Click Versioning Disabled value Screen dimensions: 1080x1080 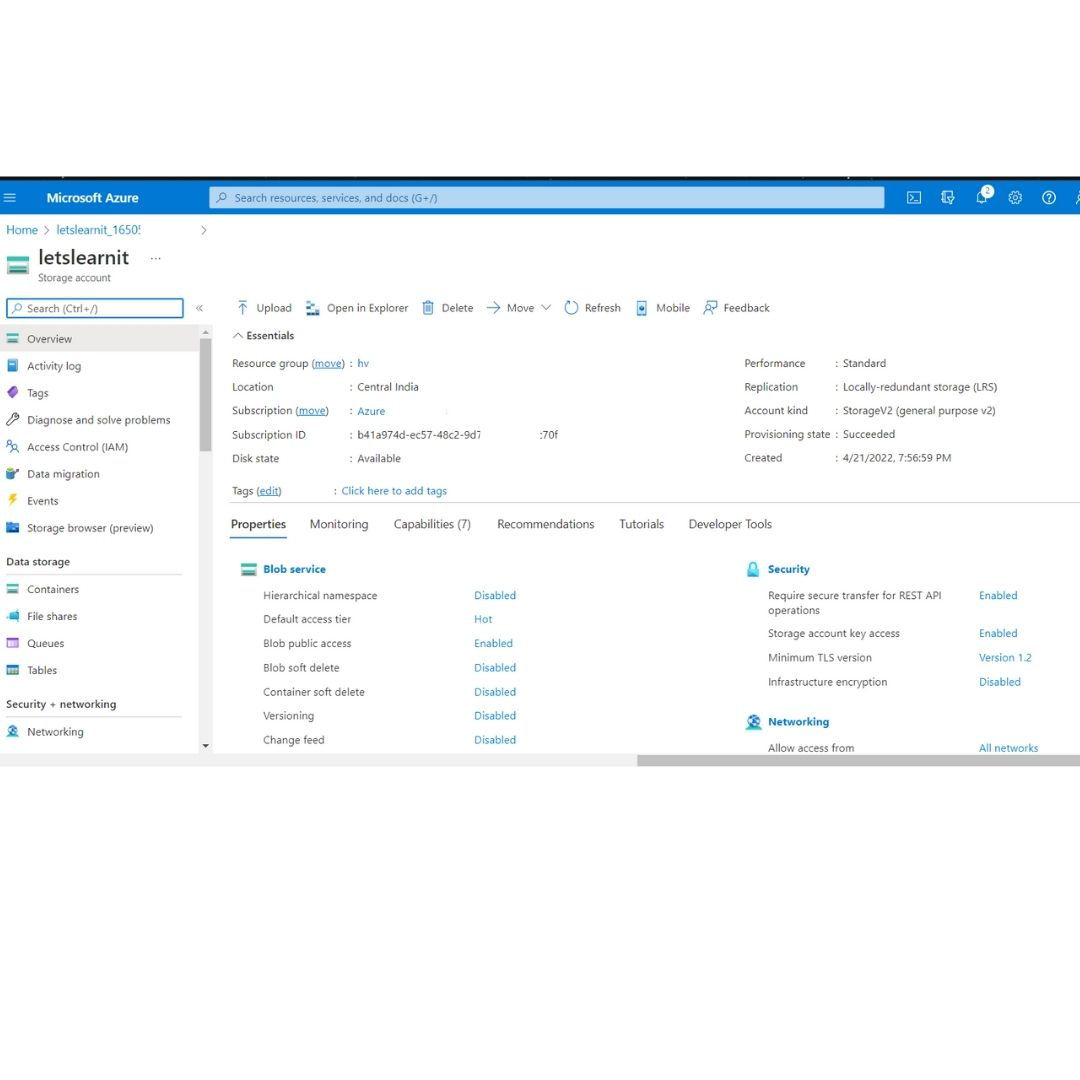pyautogui.click(x=495, y=716)
